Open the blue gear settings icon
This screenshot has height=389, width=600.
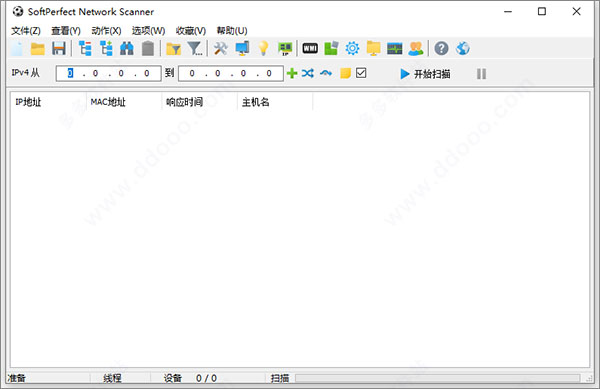pyautogui.click(x=352, y=49)
